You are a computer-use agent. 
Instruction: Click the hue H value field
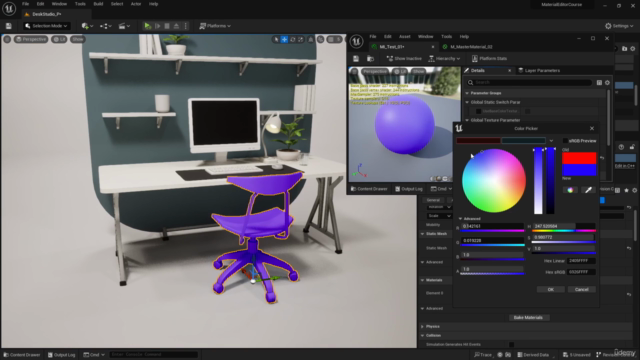tap(564, 226)
